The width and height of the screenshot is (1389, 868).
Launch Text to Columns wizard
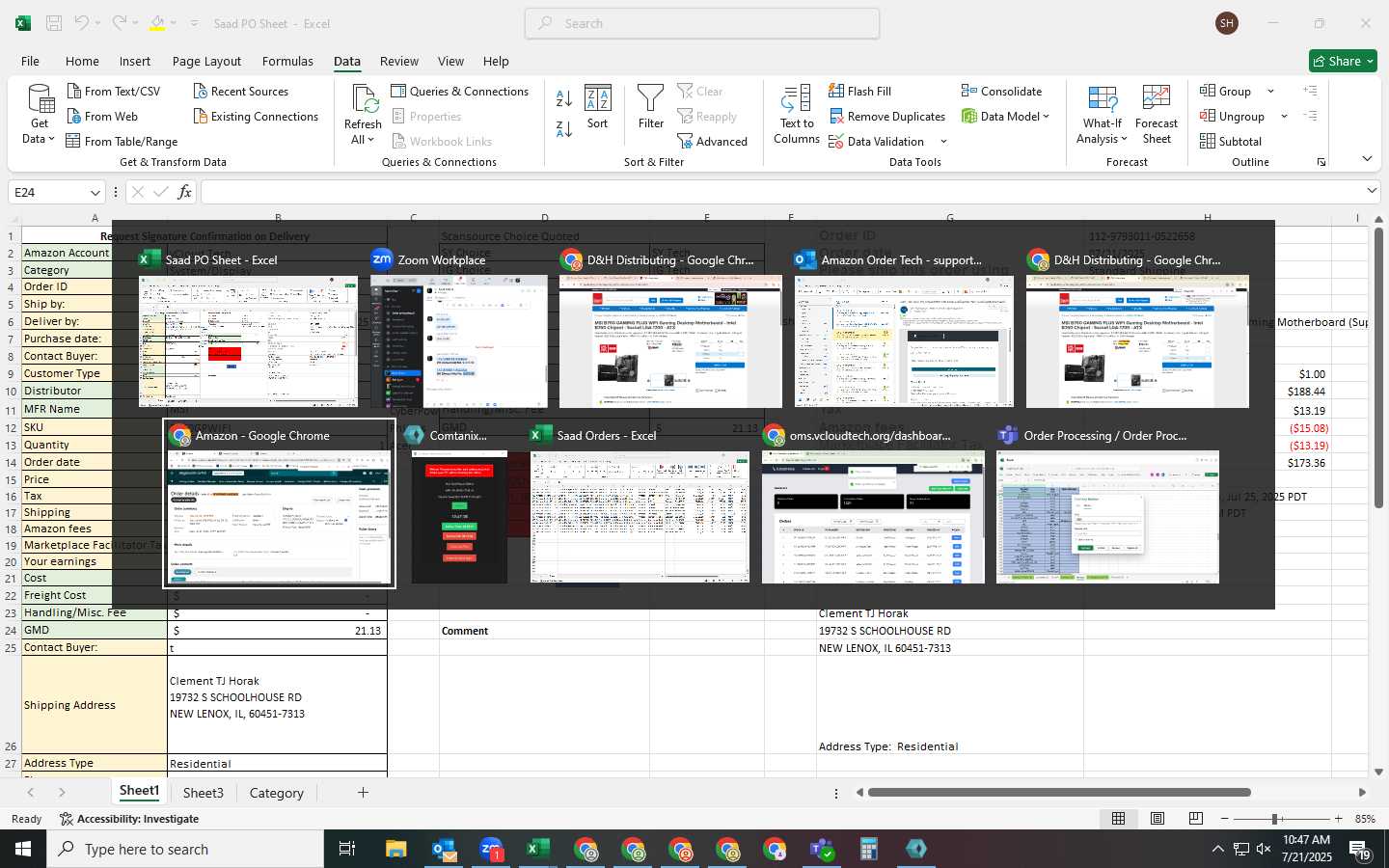(797, 115)
